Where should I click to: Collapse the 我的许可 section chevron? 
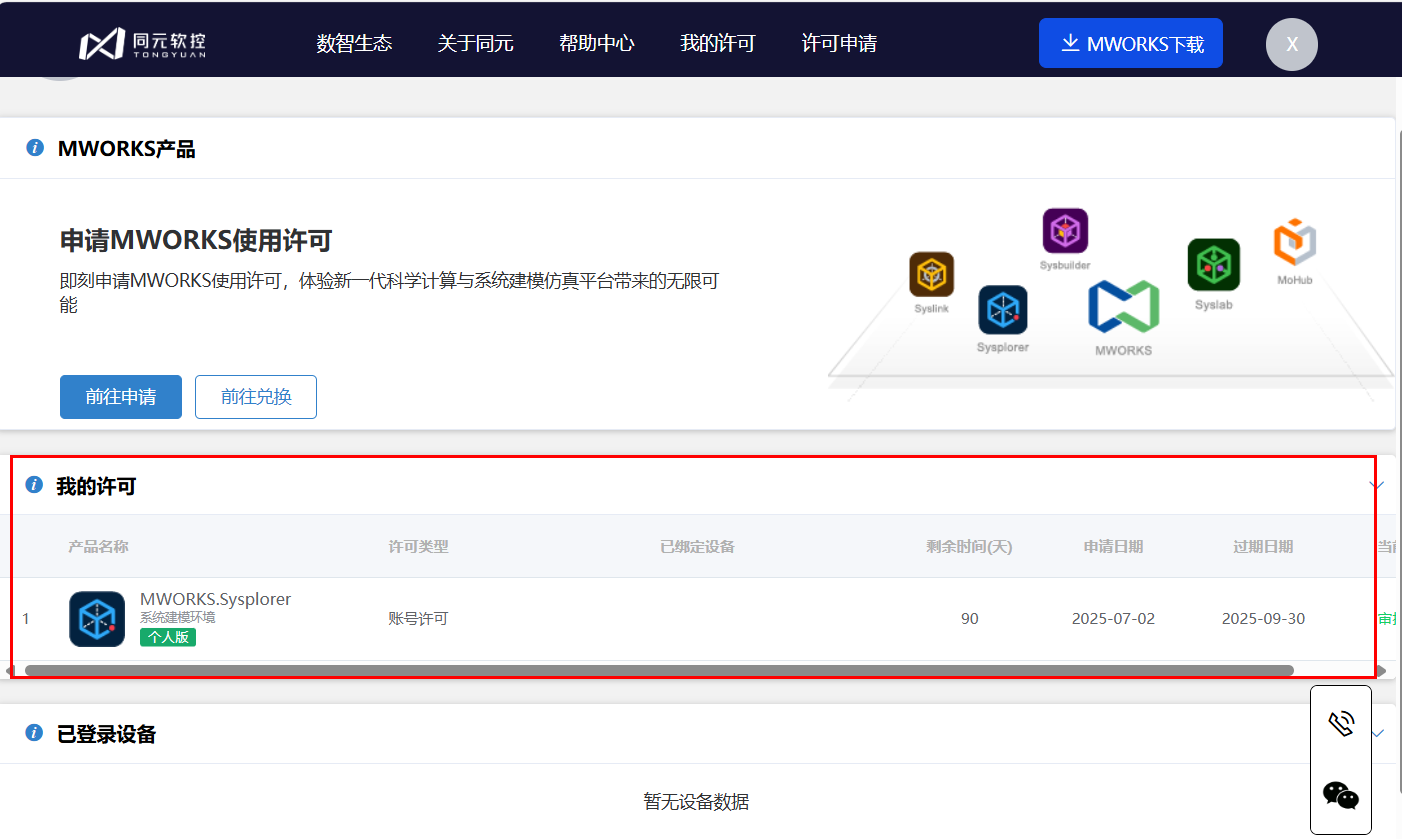[x=1376, y=486]
